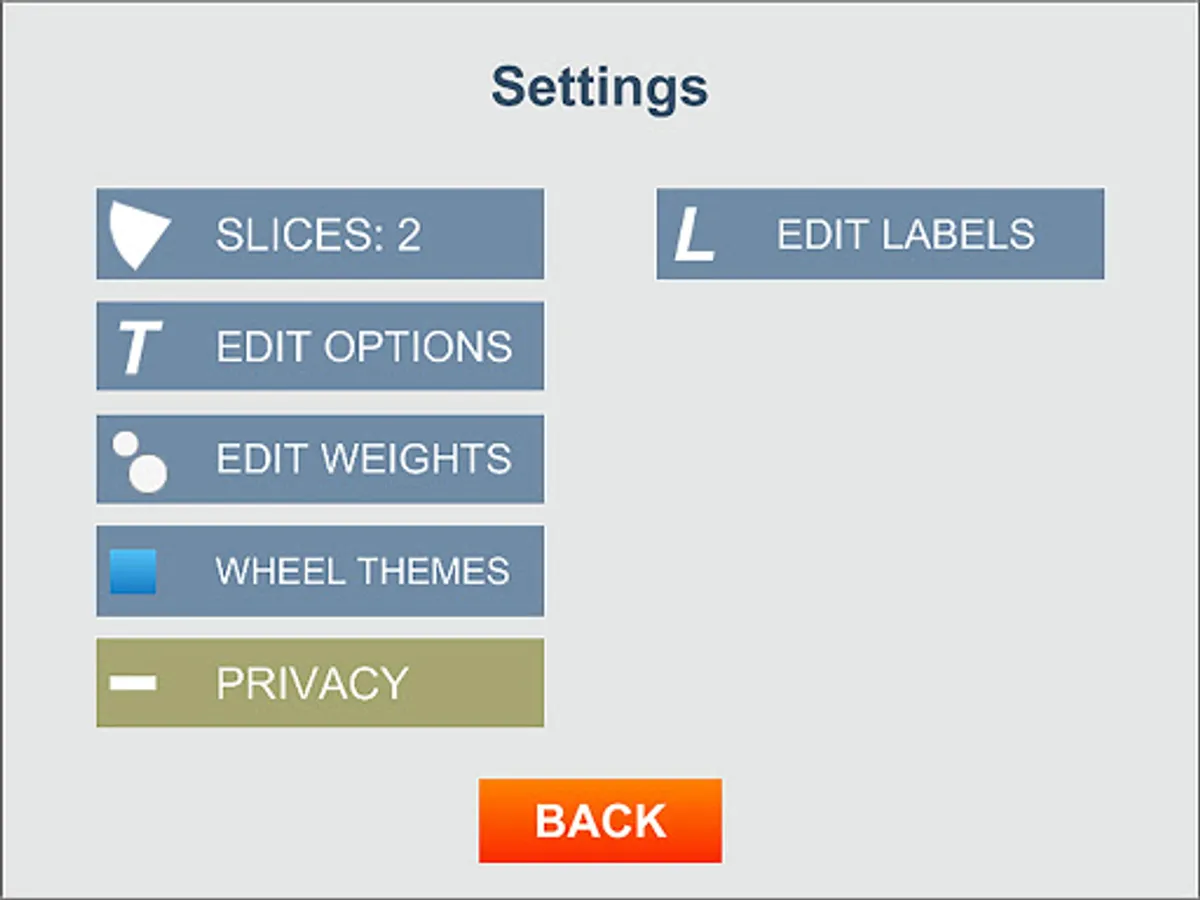
Task: Change slice count via the number 2
Action: point(409,236)
